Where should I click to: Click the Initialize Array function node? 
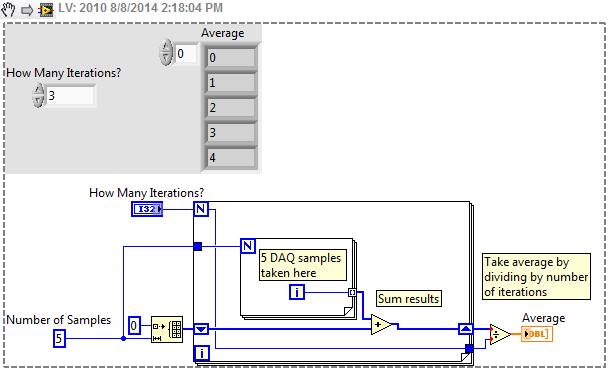pyautogui.click(x=167, y=329)
